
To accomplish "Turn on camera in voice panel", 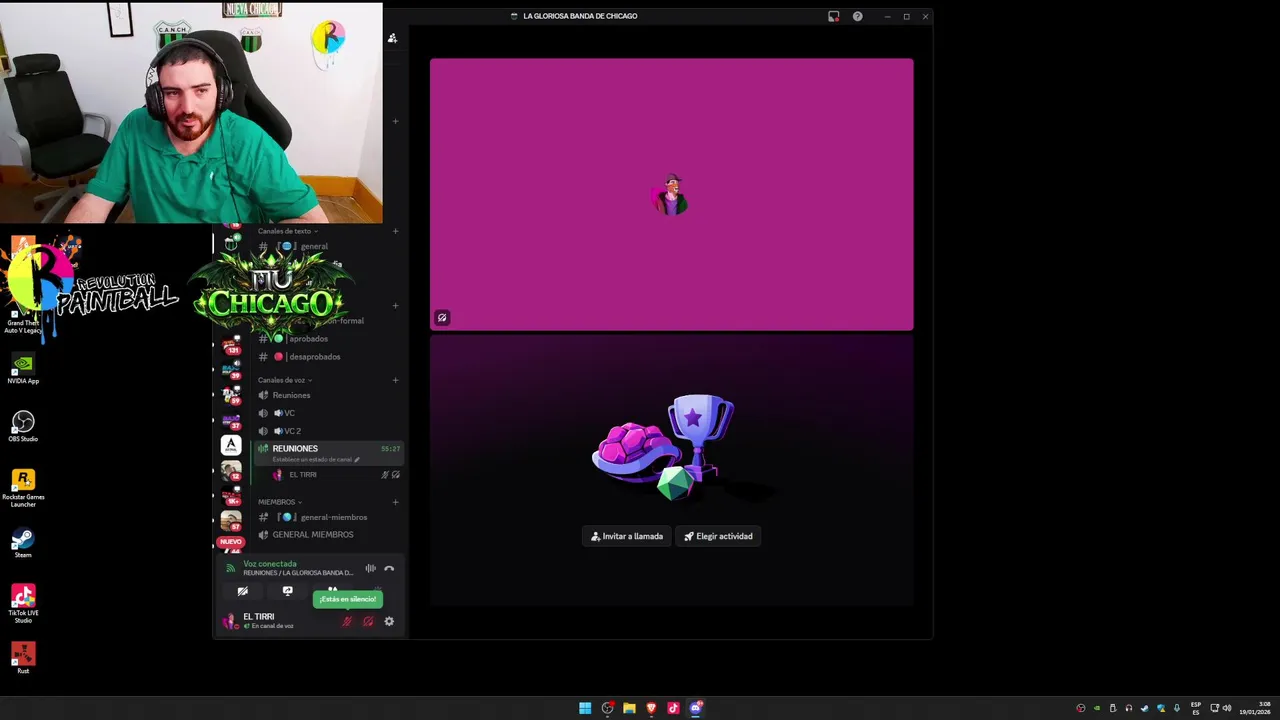I will [242, 591].
